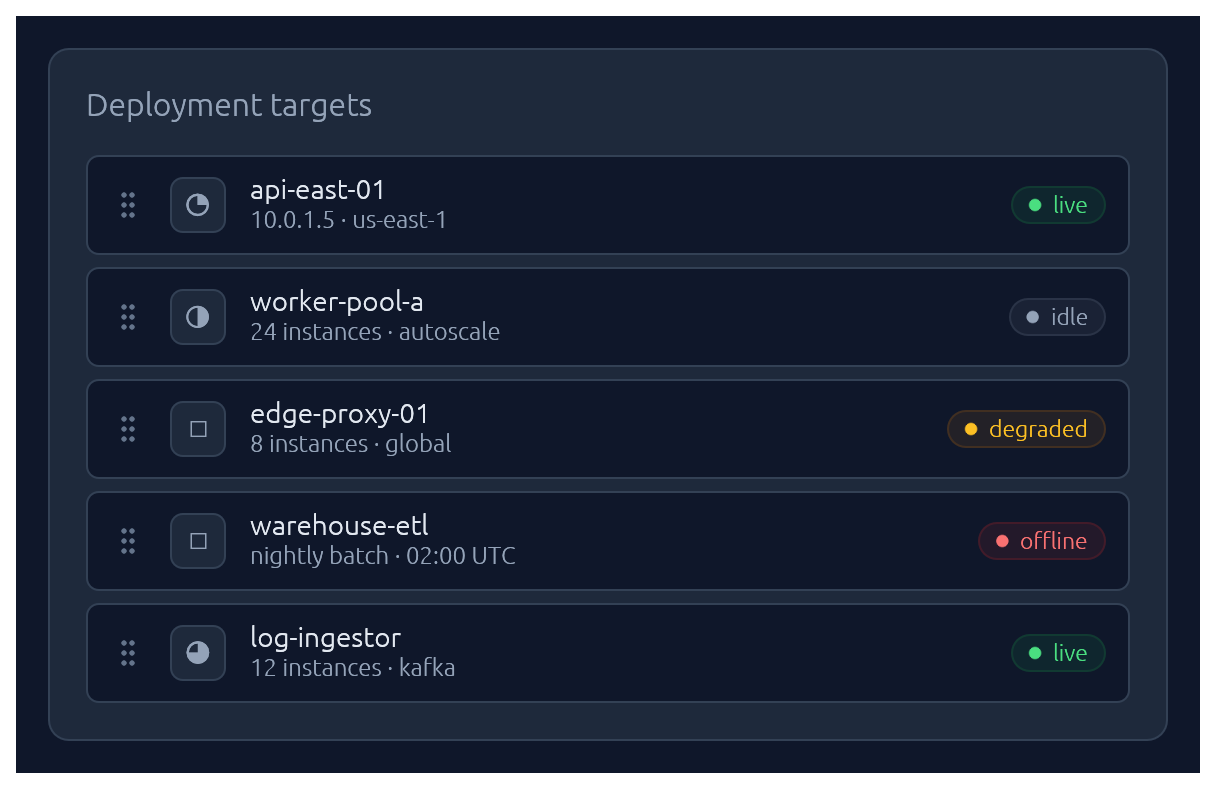
Task: Click the drag handle for api-east-01
Action: point(128,205)
